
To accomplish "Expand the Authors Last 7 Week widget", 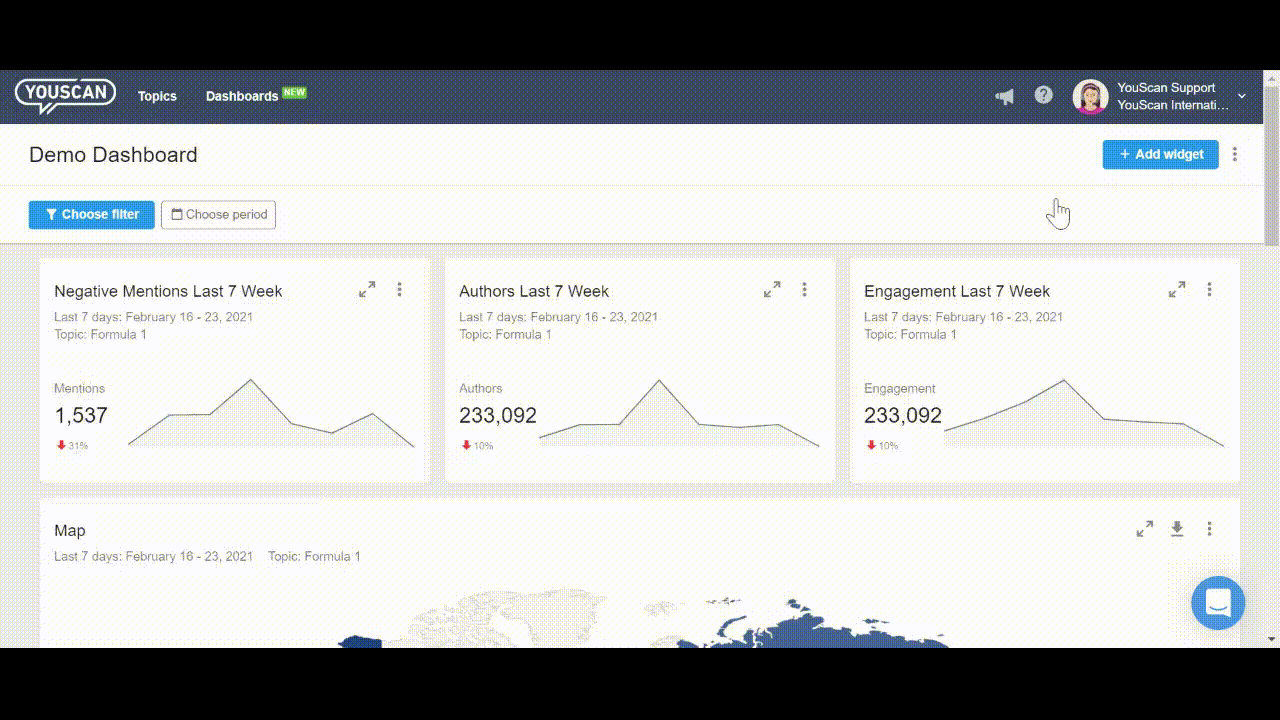I will [x=772, y=289].
